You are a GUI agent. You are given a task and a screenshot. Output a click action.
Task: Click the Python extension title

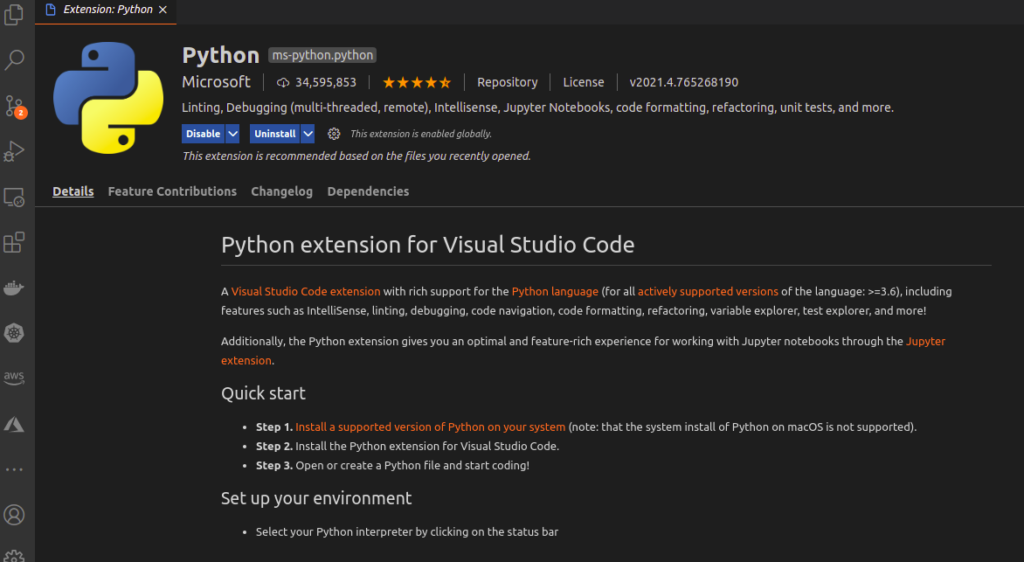coord(221,55)
